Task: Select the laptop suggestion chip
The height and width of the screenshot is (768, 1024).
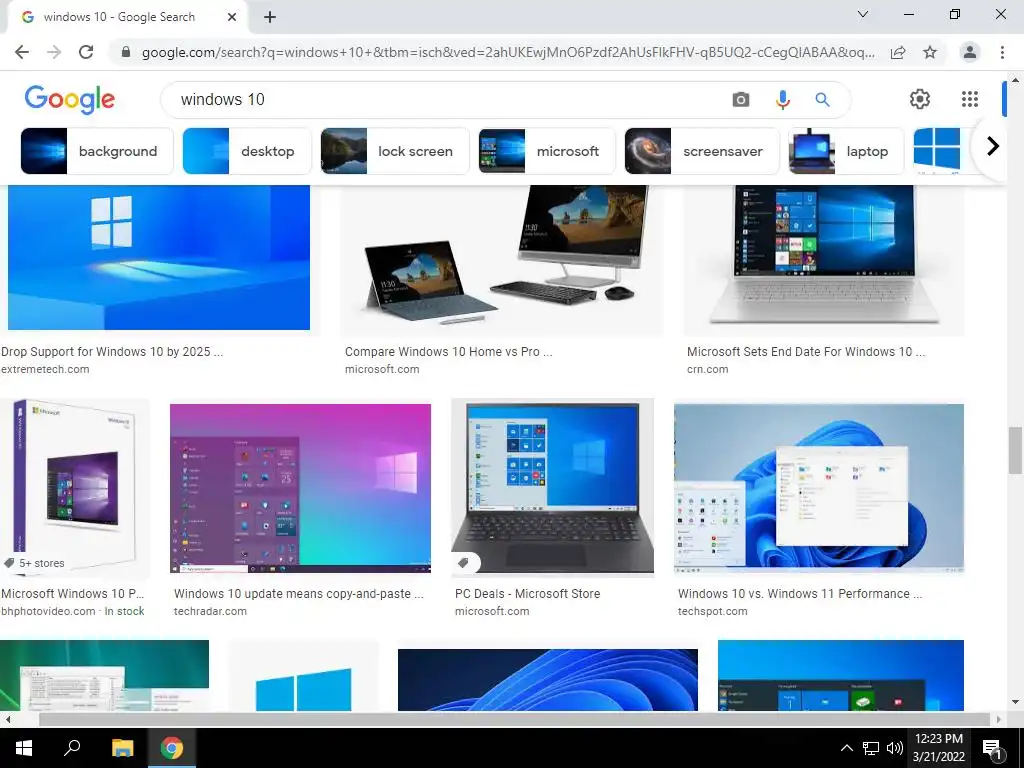Action: [846, 151]
